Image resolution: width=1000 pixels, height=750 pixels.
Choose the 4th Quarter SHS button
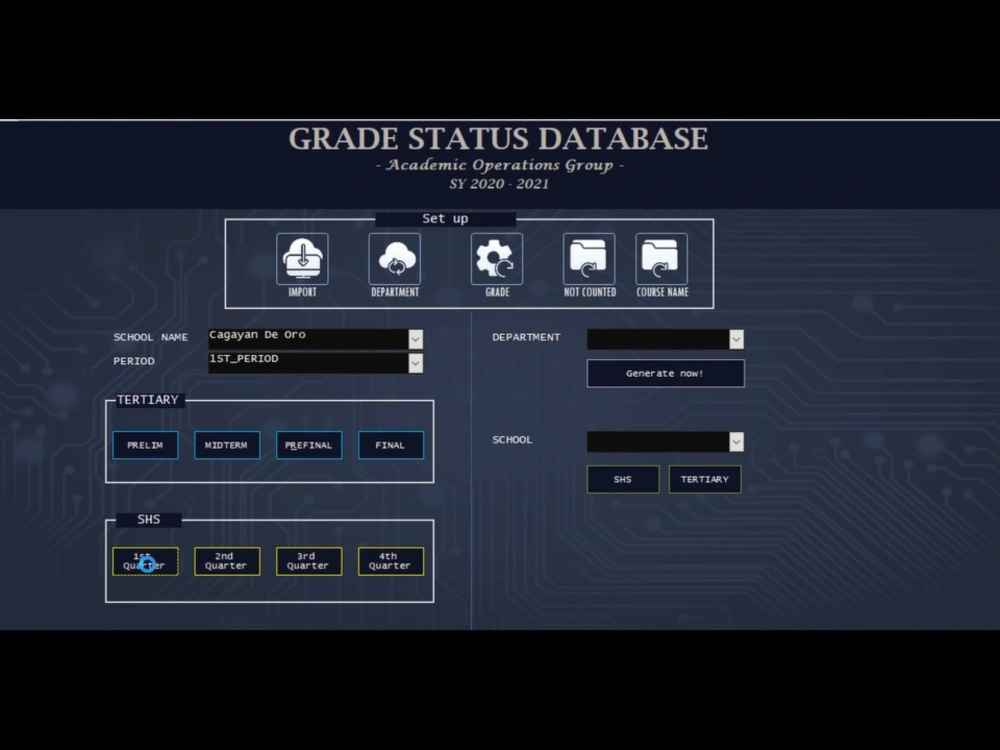[x=390, y=561]
